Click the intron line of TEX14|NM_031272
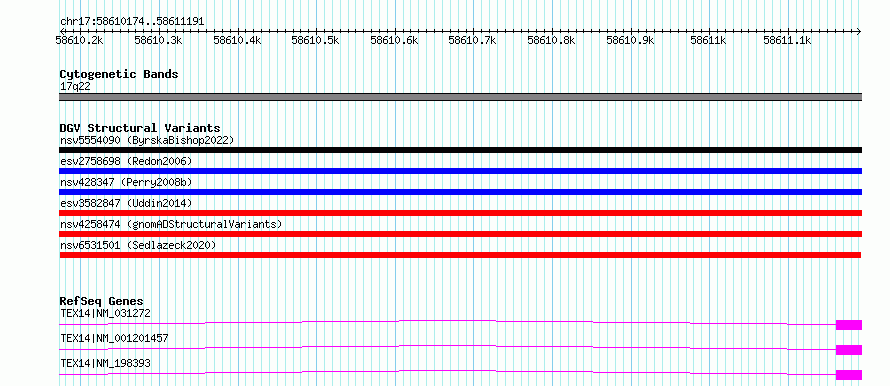This screenshot has height=386, width=890. [448, 321]
